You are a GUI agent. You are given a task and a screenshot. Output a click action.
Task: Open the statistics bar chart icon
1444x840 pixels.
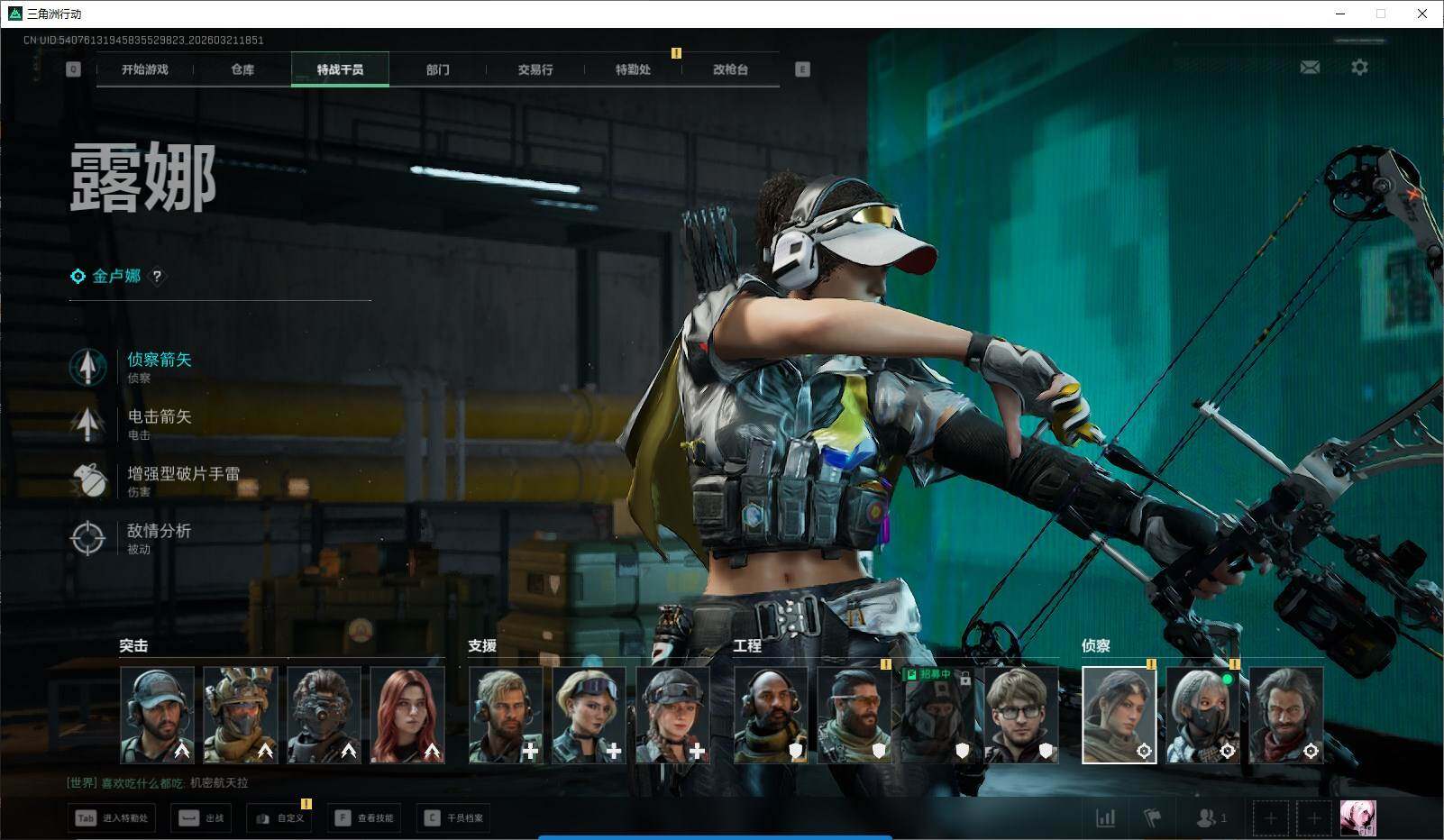[x=1105, y=818]
